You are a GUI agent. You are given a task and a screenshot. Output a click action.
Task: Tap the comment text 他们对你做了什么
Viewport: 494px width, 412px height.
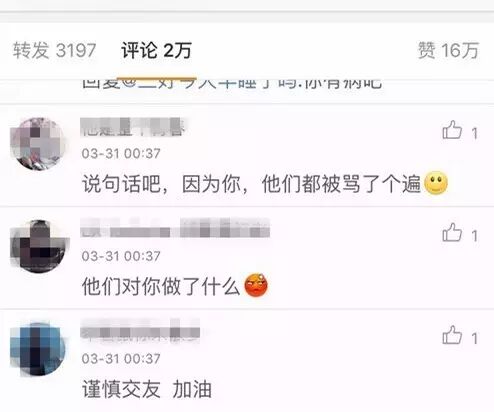(161, 286)
